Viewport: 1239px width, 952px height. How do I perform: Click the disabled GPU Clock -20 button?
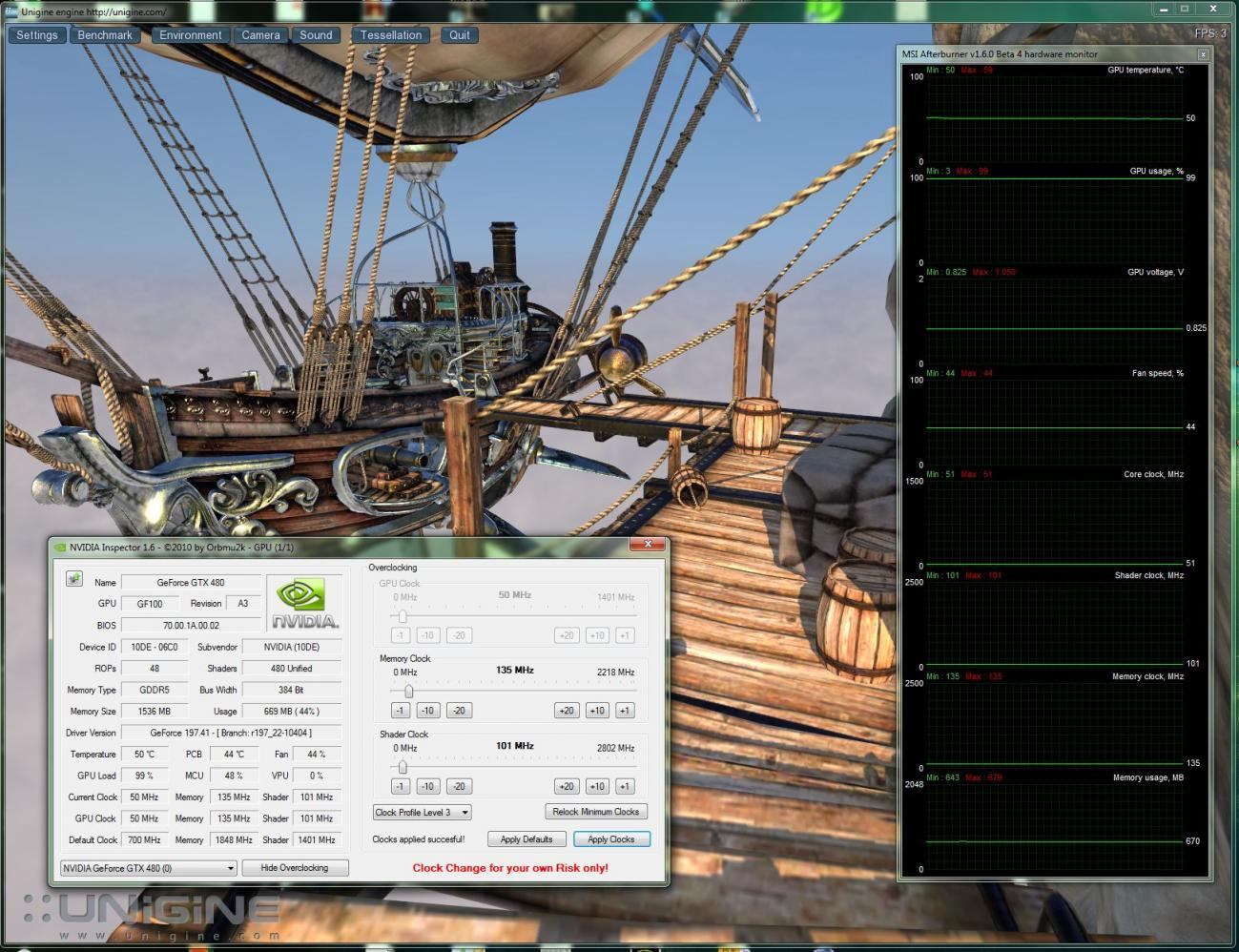[x=459, y=635]
